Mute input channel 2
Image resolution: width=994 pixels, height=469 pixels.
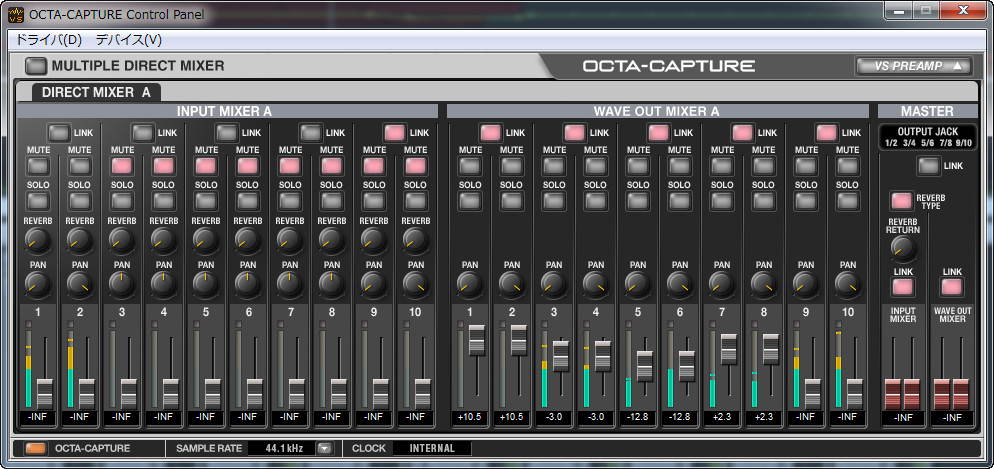(x=80, y=166)
